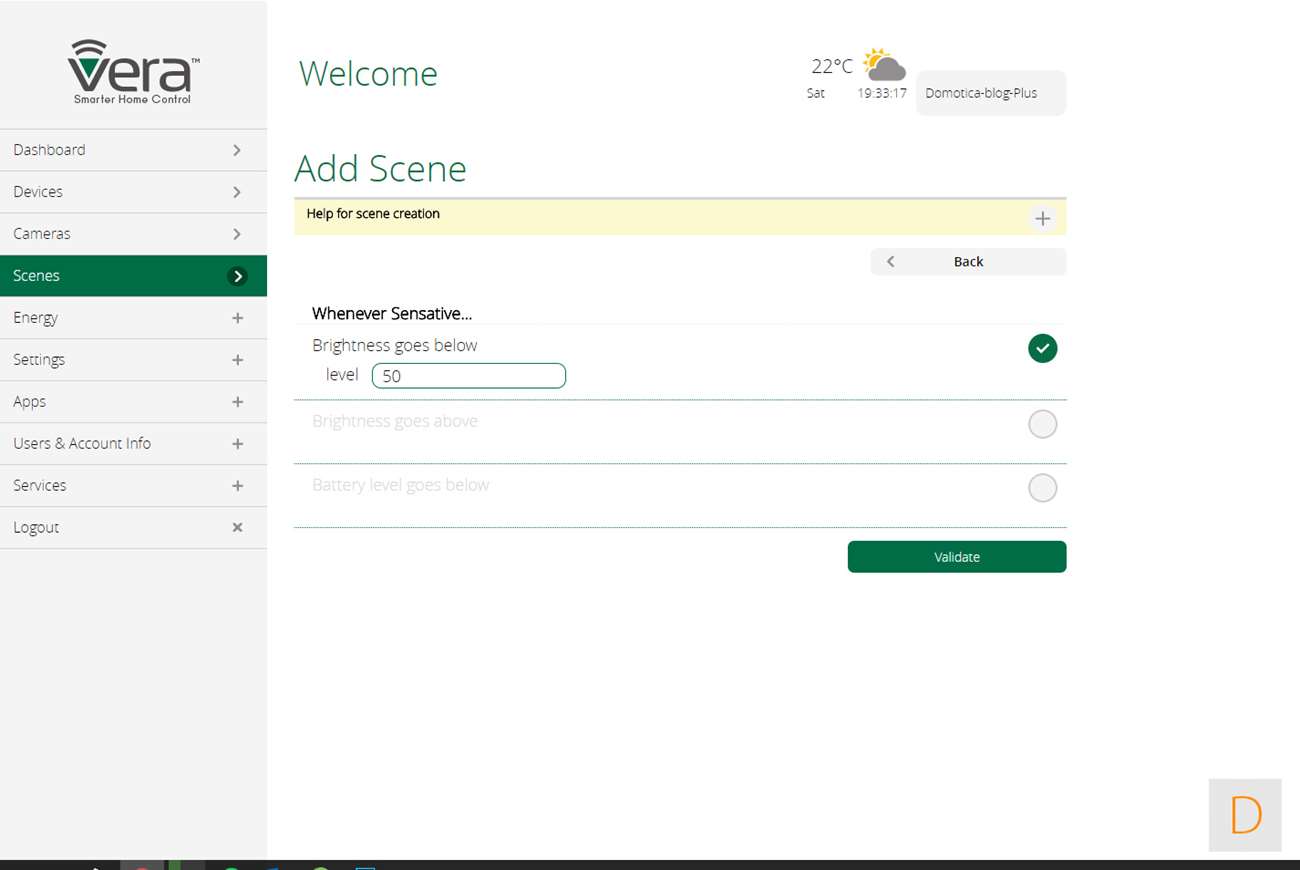
Task: Click the Vera logo
Action: tap(133, 72)
